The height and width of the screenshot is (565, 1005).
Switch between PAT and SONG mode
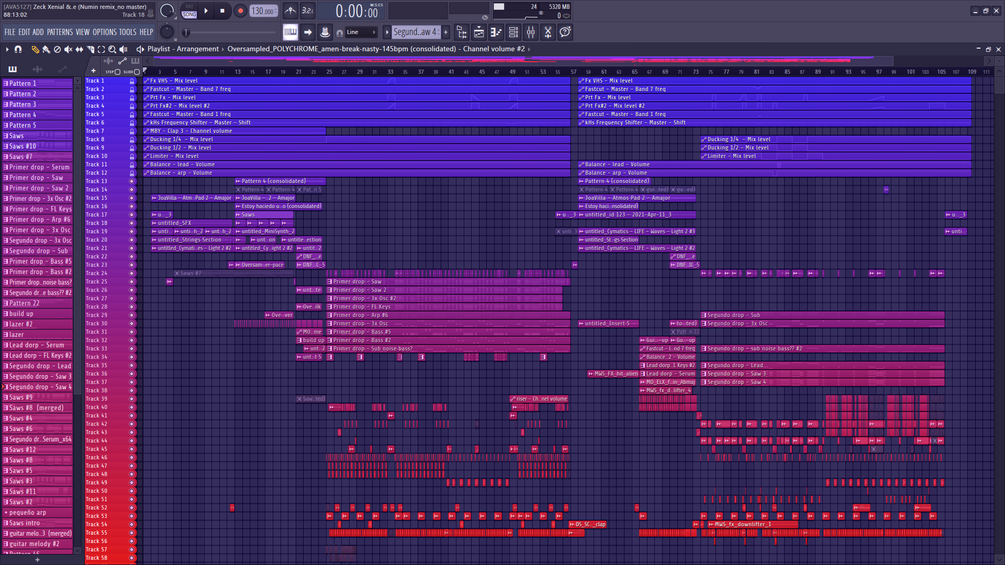click(x=189, y=11)
